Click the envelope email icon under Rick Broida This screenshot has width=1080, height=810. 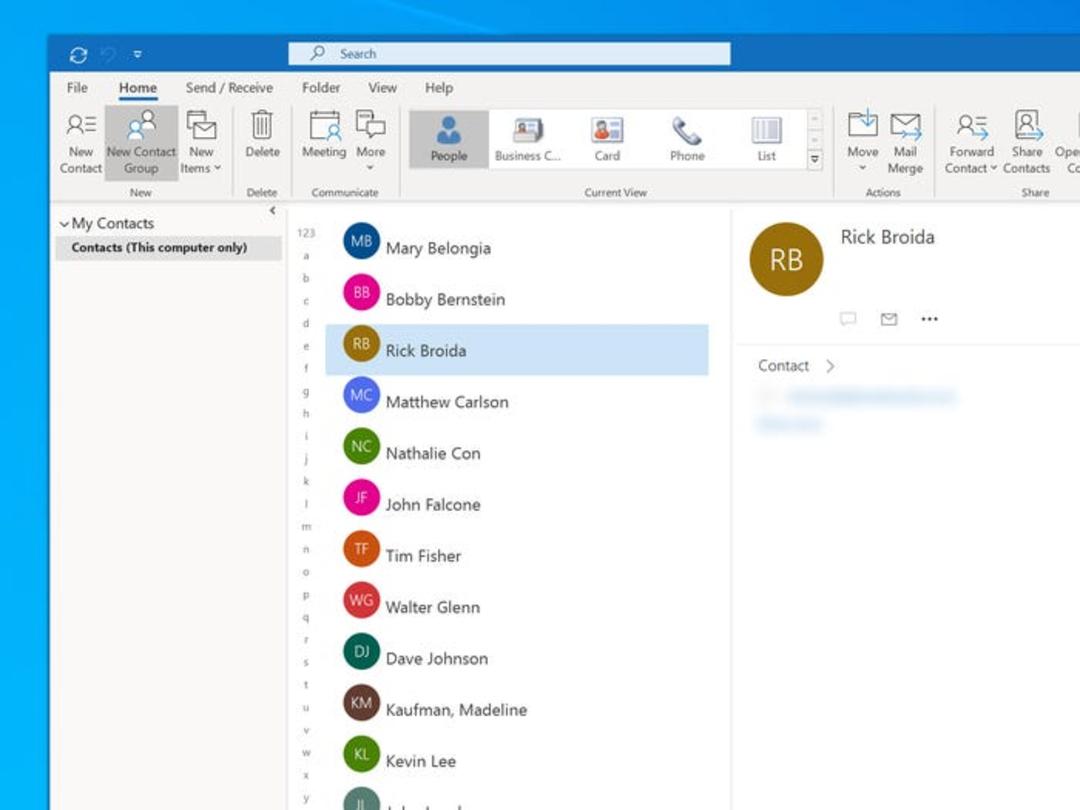point(889,319)
